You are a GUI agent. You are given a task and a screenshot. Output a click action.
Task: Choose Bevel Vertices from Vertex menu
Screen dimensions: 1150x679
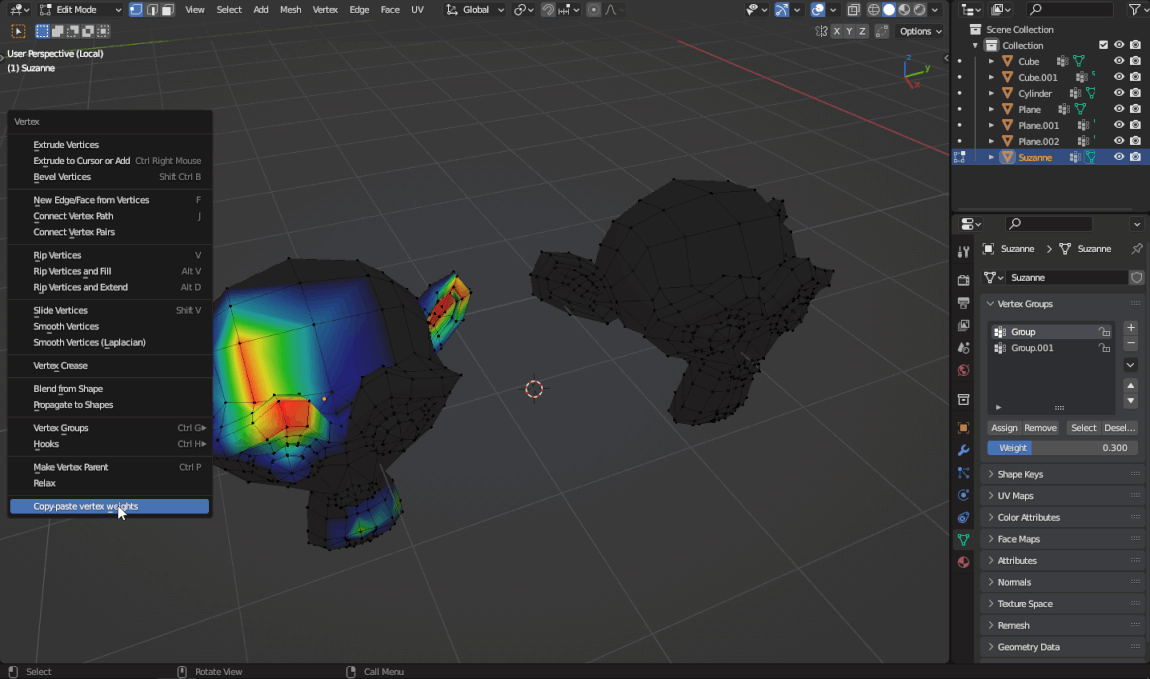[109, 177]
